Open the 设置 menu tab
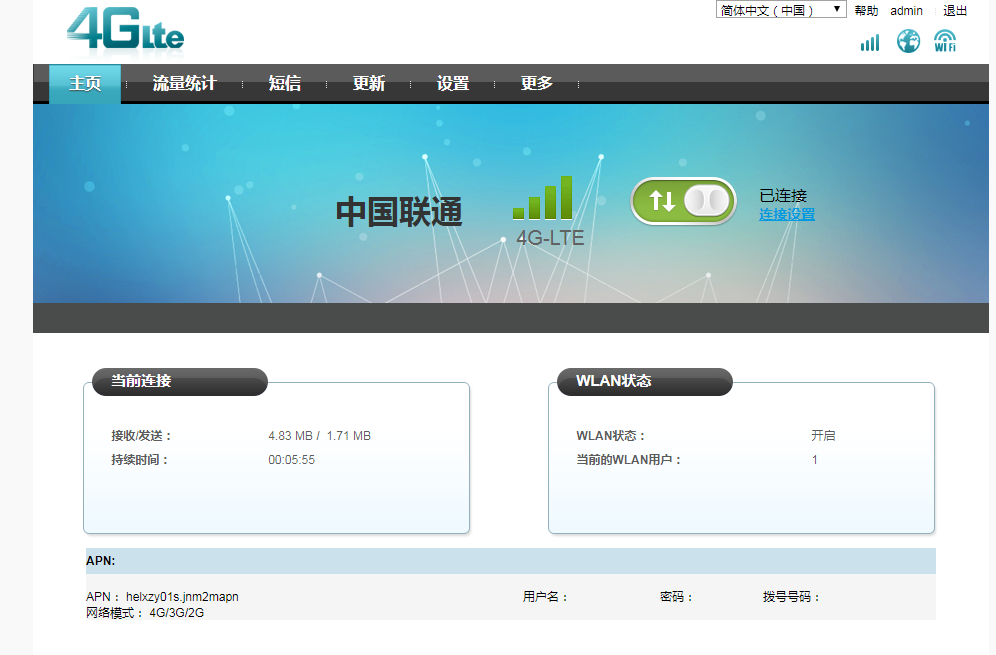 click(453, 84)
